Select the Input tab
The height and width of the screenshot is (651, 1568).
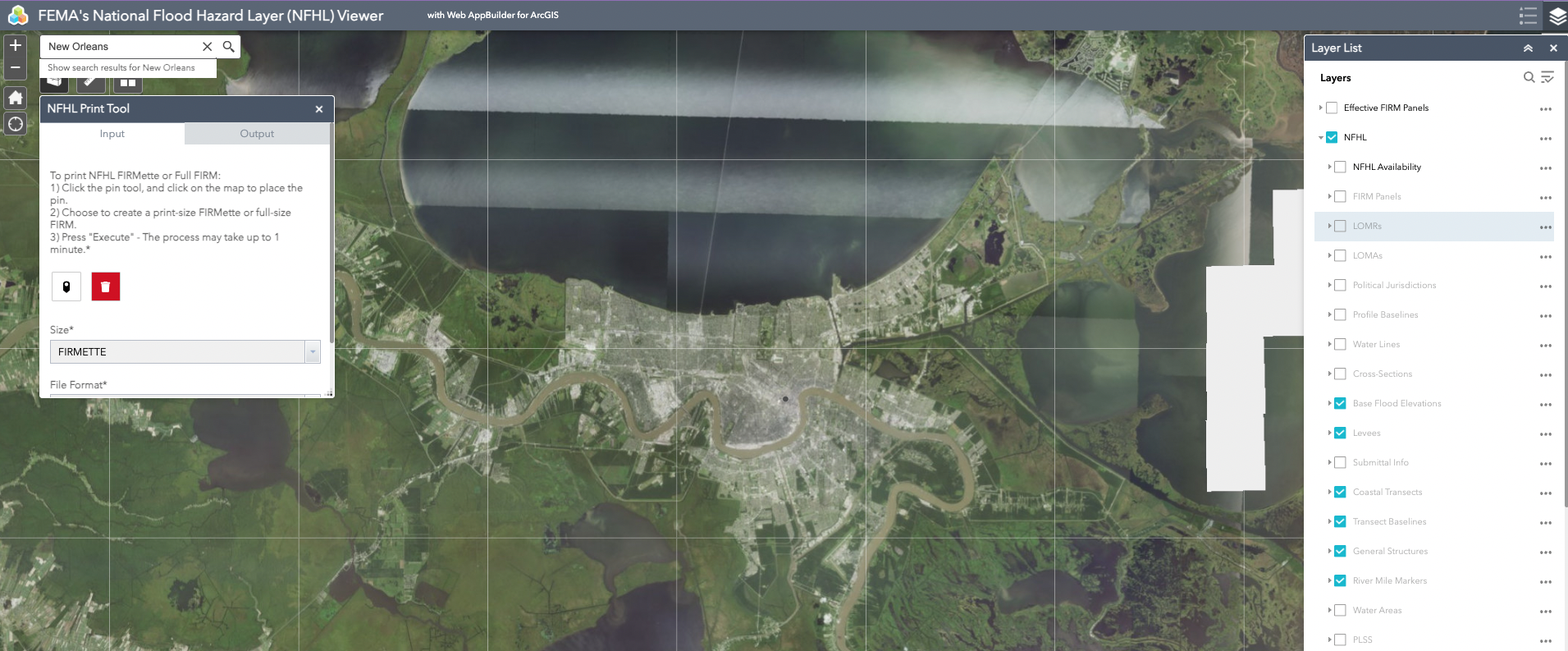coord(112,134)
